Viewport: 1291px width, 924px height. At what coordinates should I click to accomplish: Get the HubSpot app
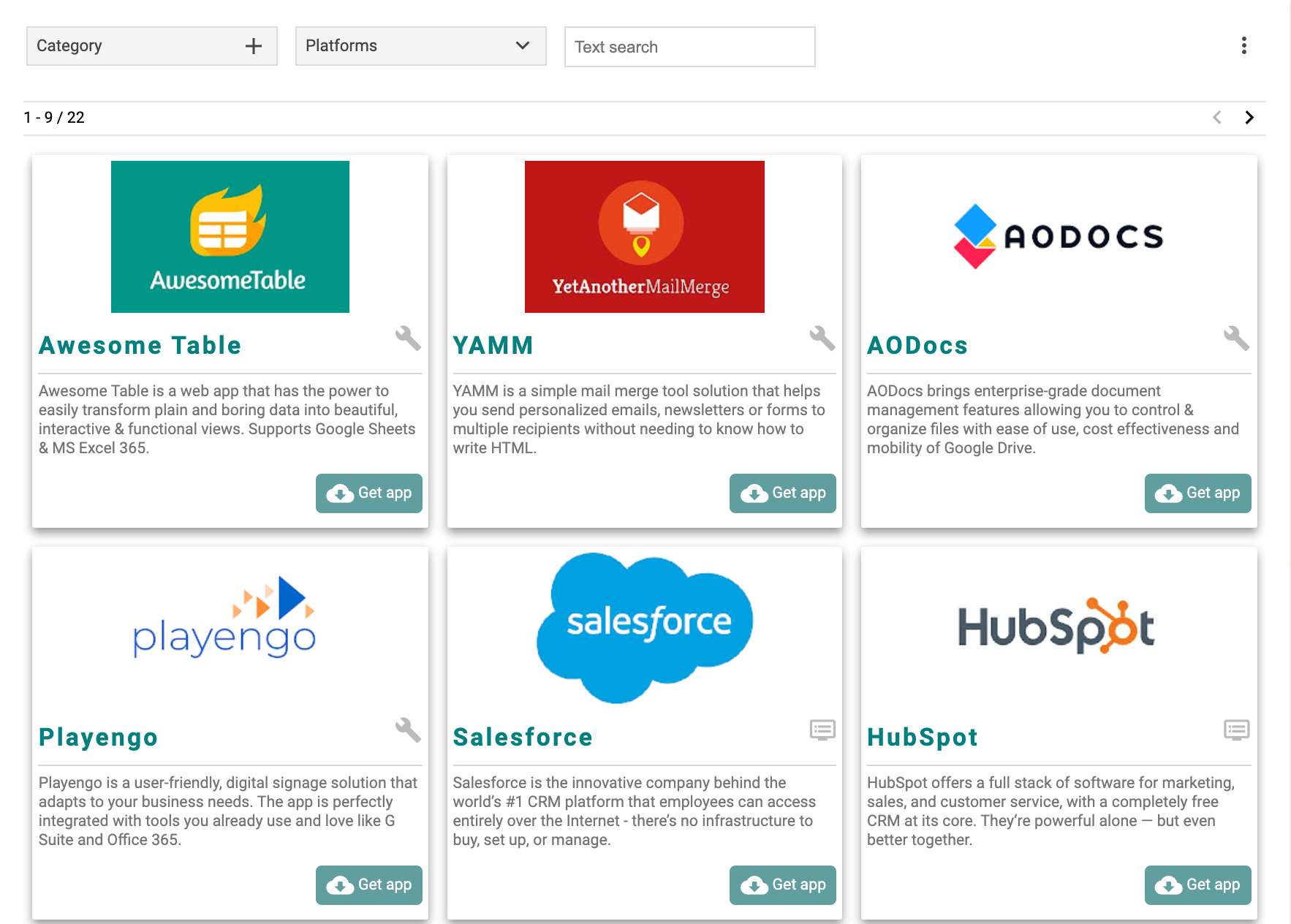pos(1198,885)
